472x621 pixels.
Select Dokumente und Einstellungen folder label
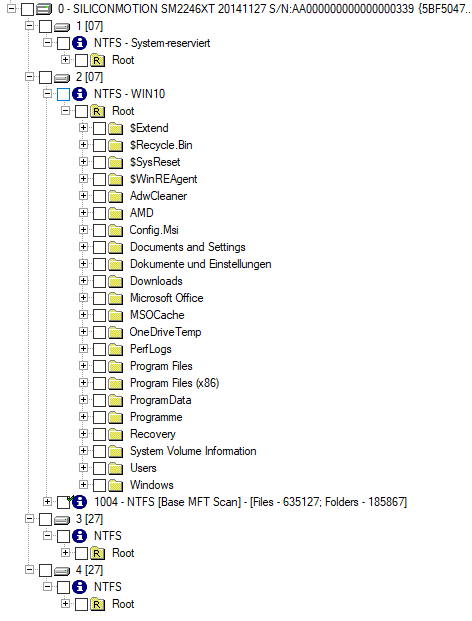pos(200,264)
